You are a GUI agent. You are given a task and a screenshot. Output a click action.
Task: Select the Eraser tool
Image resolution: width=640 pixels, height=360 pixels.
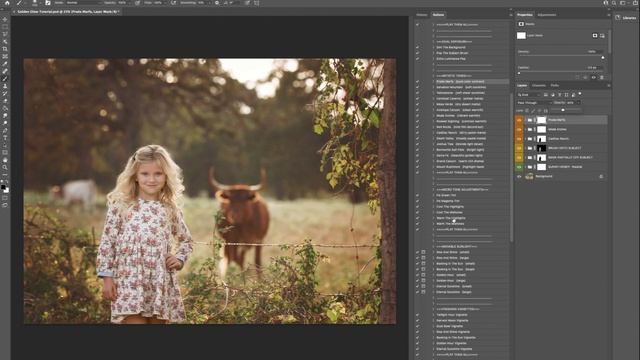pyautogui.click(x=5, y=101)
